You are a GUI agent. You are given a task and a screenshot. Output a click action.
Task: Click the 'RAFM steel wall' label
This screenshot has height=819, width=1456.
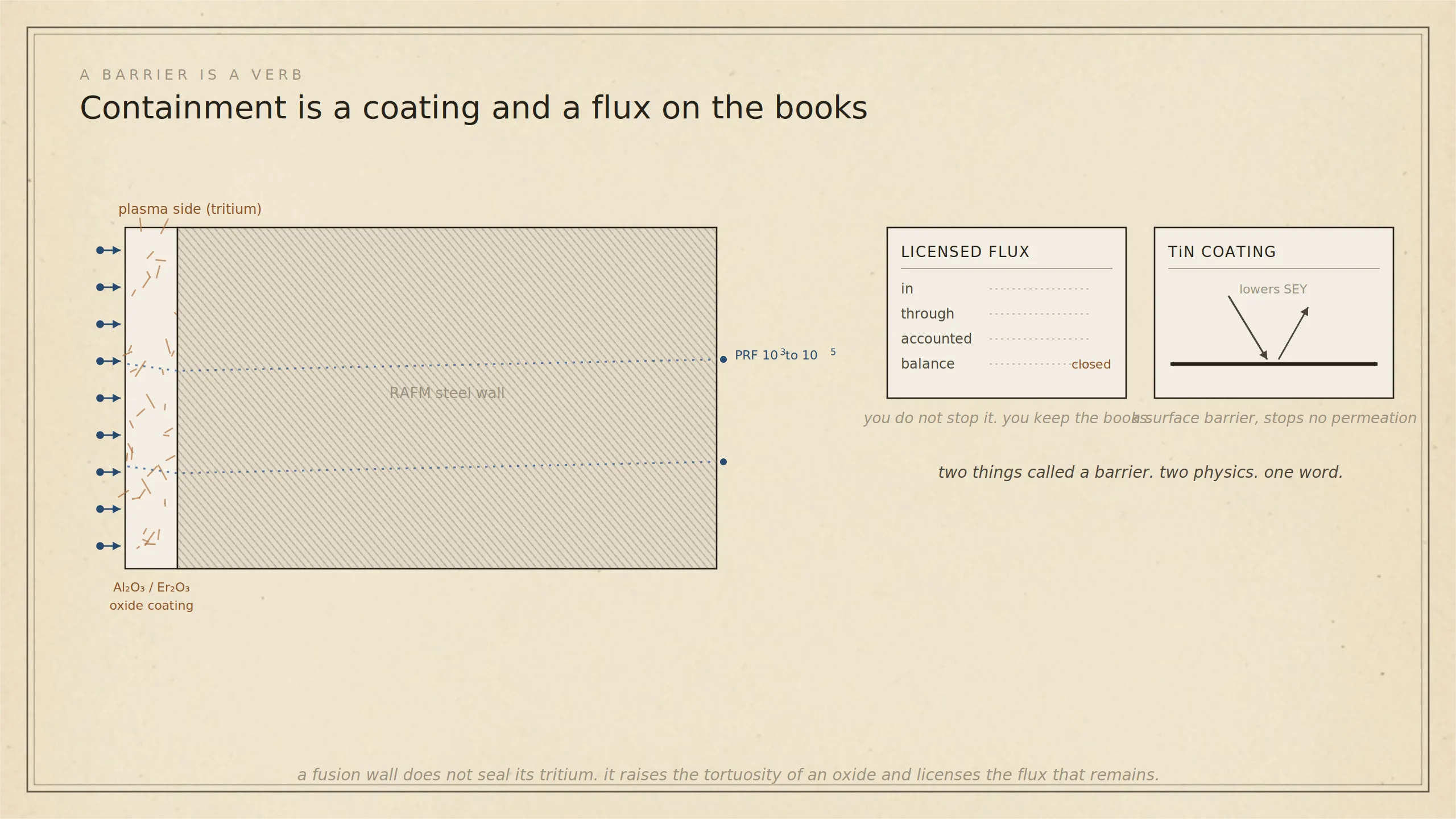click(447, 392)
